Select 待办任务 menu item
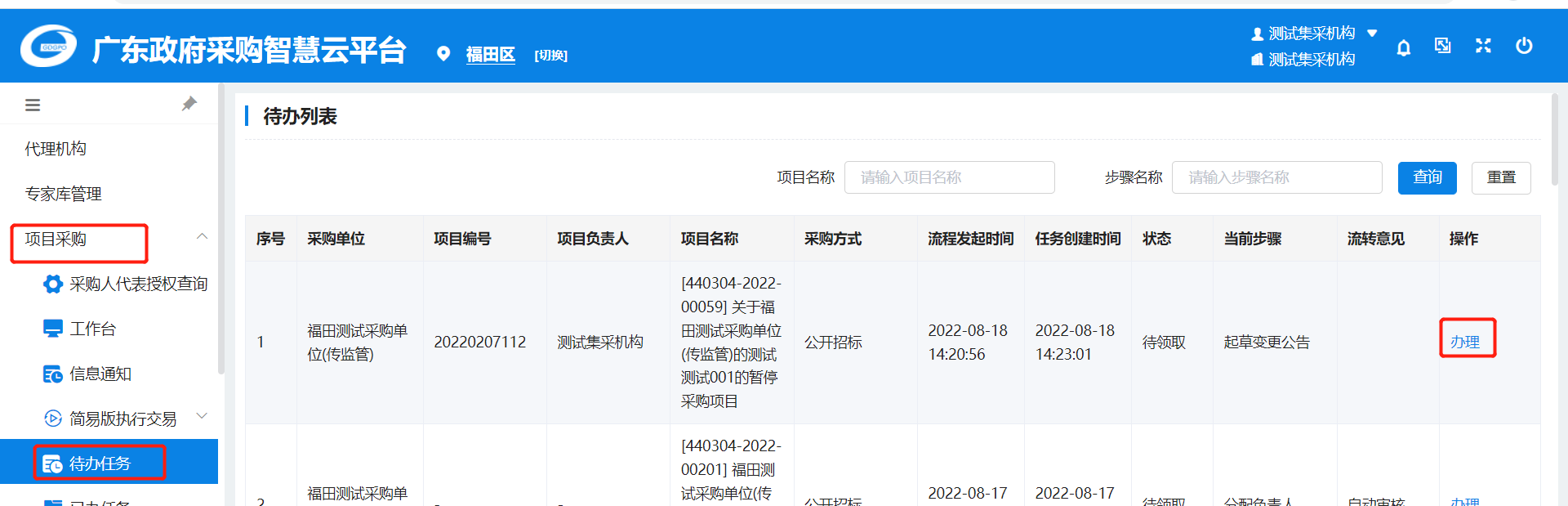Image resolution: width=1568 pixels, height=506 pixels. coord(100,463)
